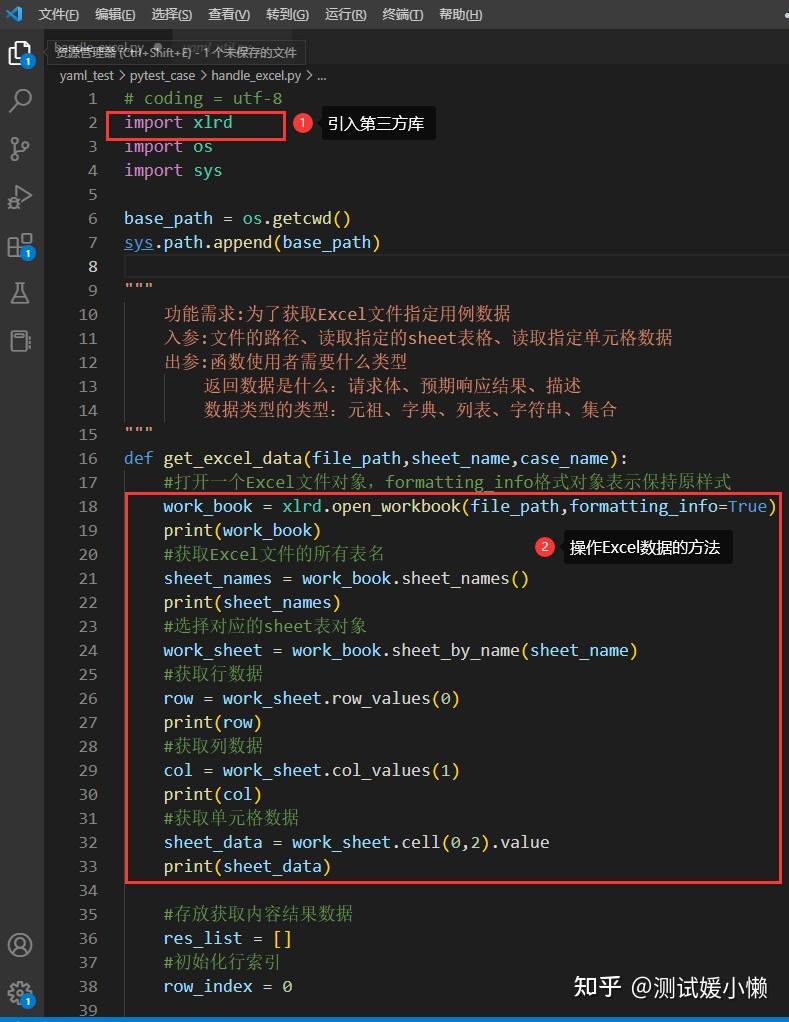Viewport: 789px width, 1022px height.
Task: Click the empty current line 8
Action: click(456, 267)
